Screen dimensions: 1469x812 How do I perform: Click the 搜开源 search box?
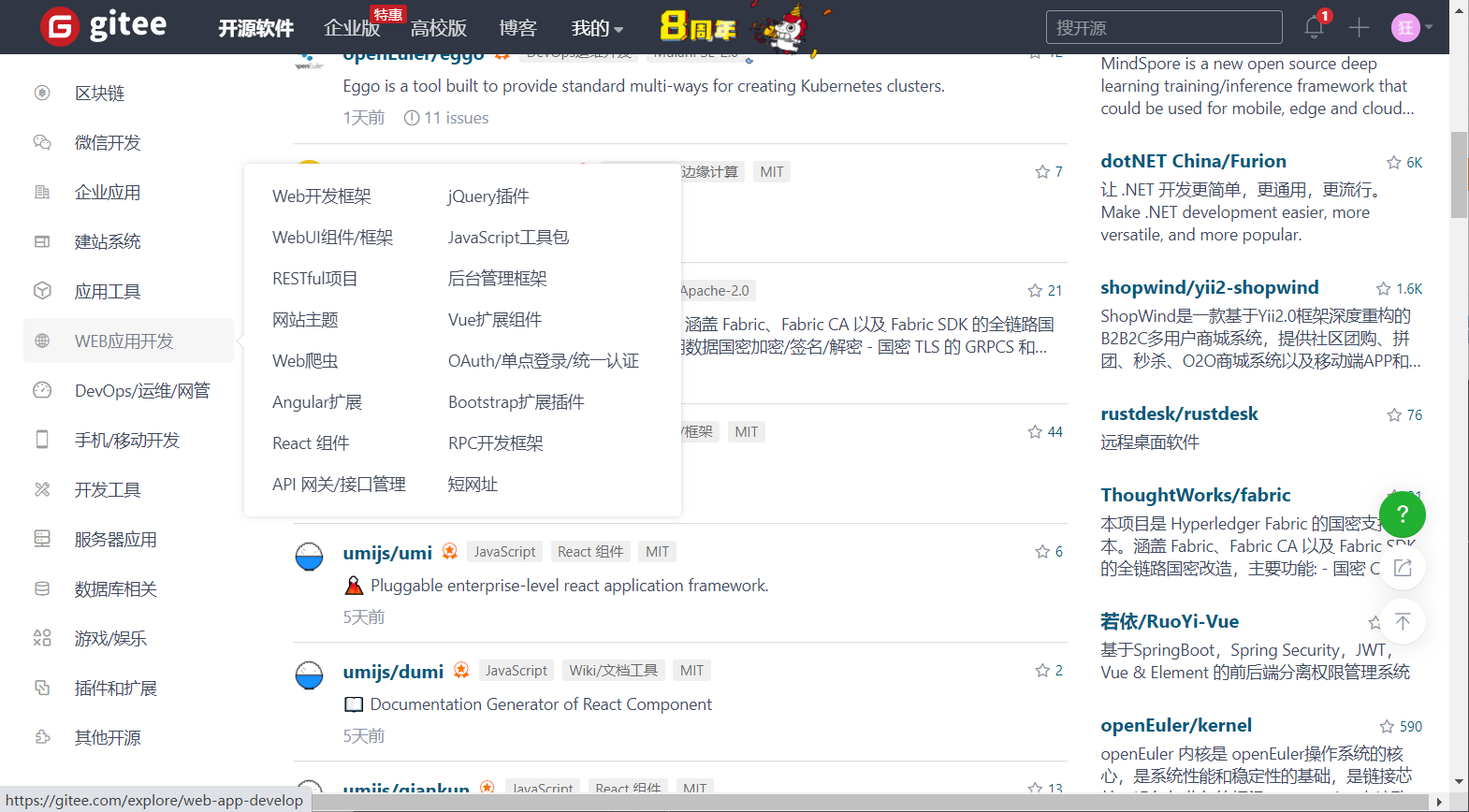(1164, 27)
